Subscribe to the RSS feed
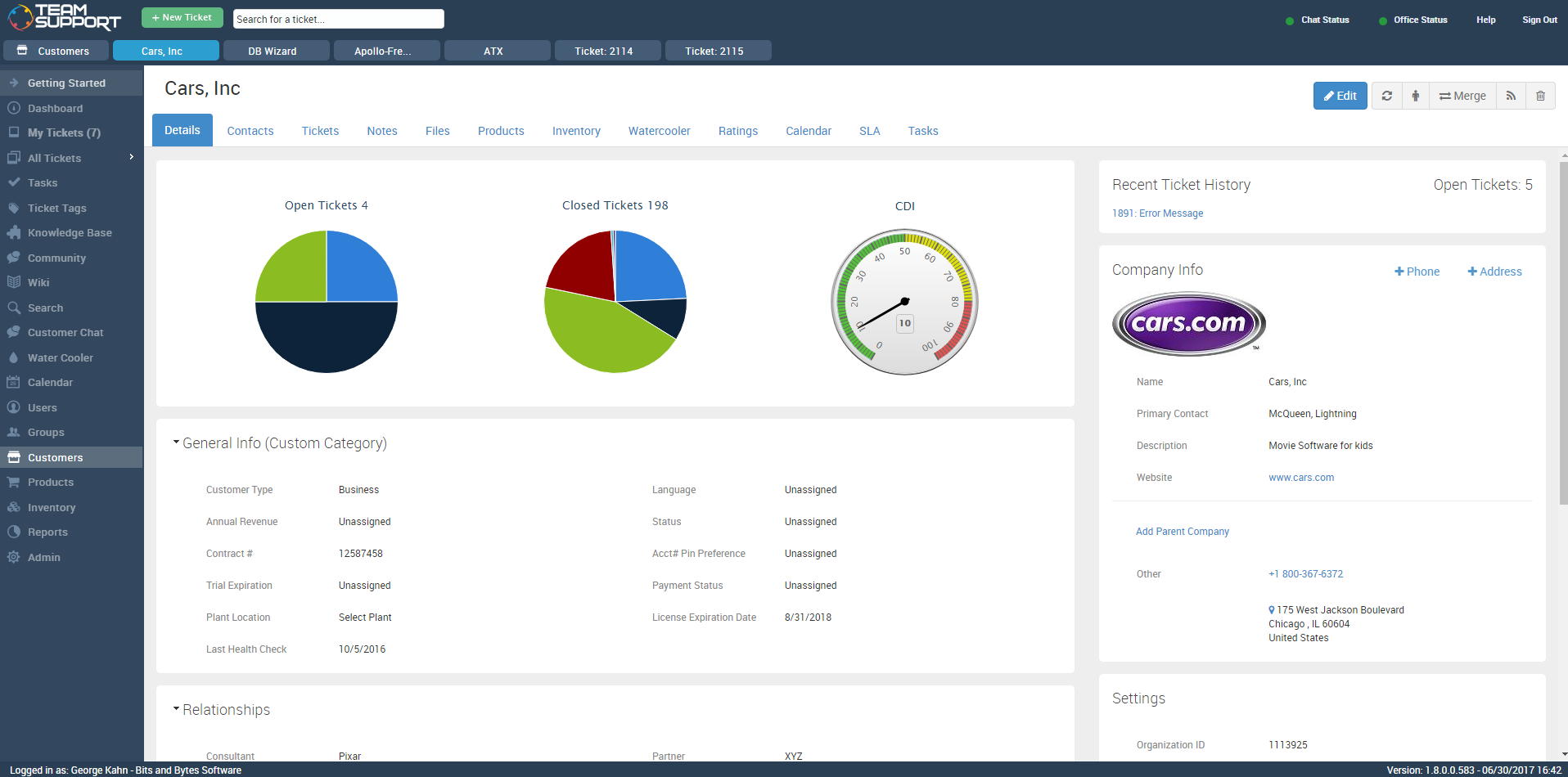 [1510, 96]
